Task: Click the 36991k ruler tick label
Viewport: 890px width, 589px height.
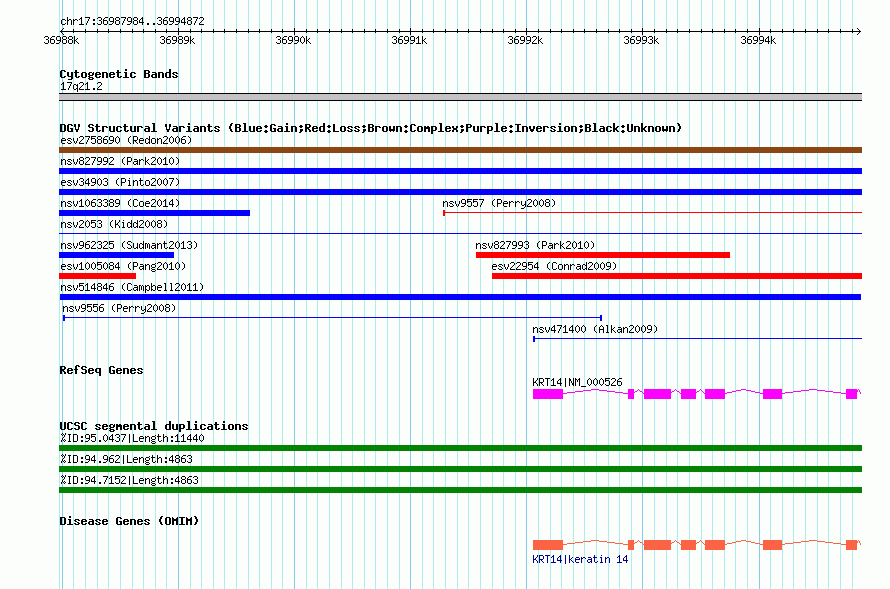Action: click(409, 40)
